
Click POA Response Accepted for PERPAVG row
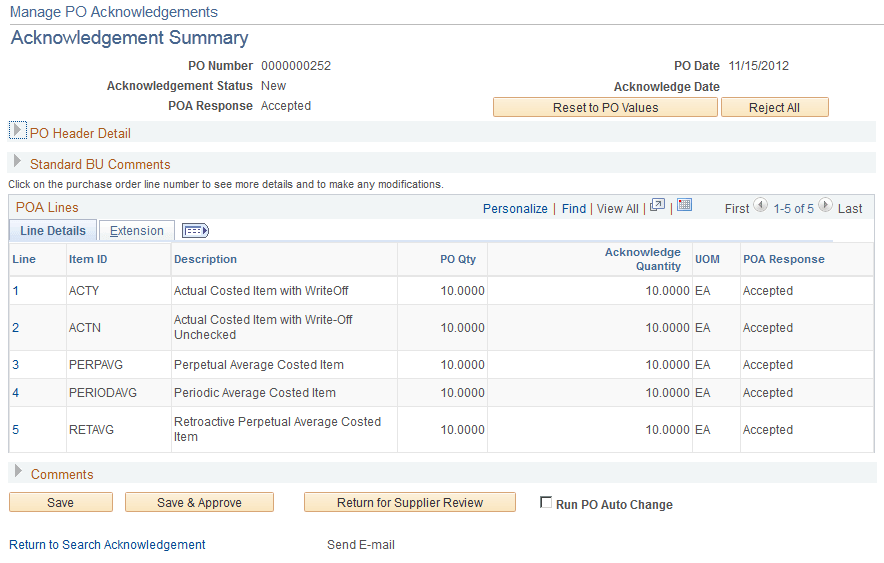[x=768, y=365]
